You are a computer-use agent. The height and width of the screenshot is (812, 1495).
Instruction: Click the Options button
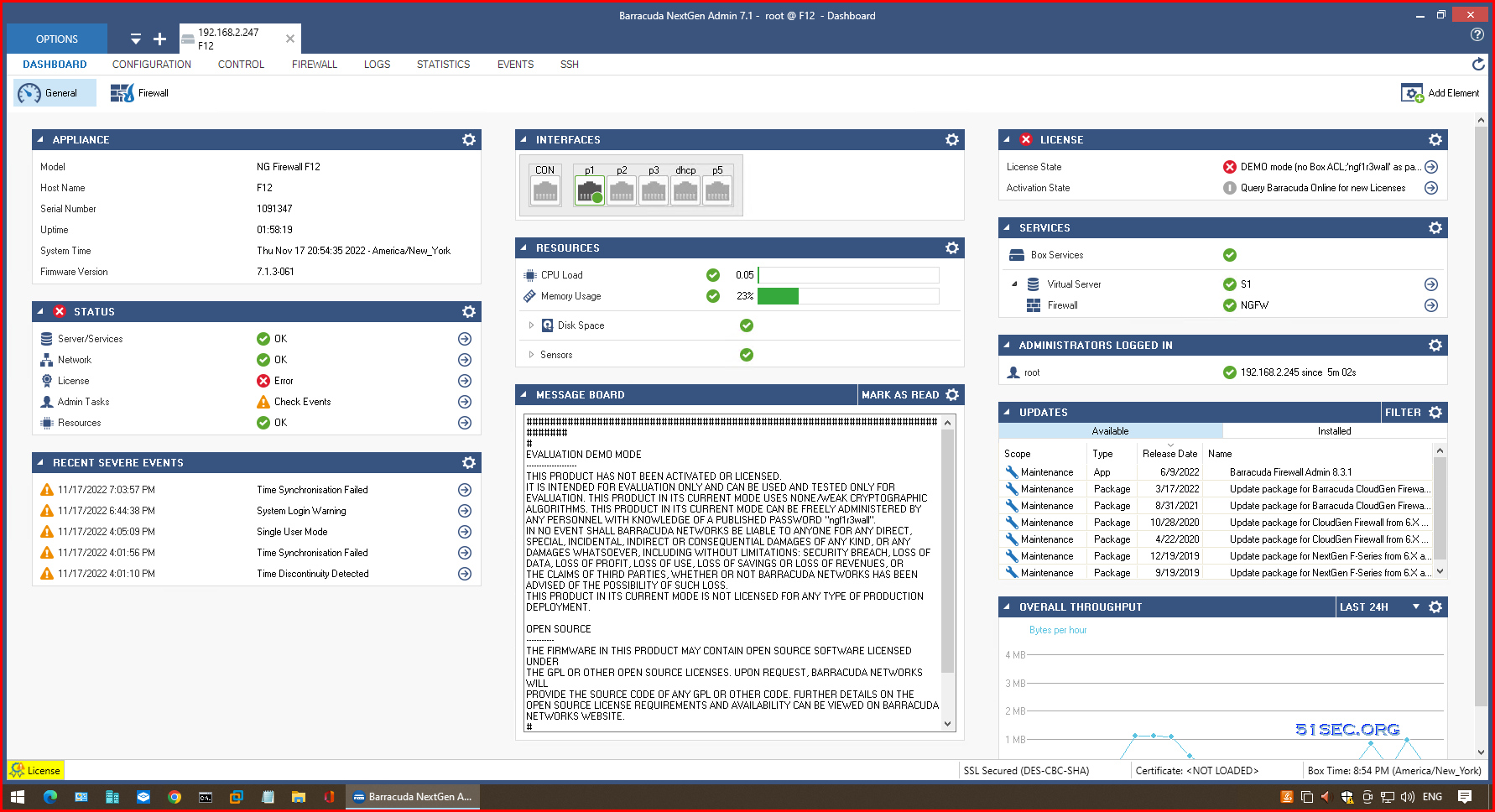pyautogui.click(x=57, y=39)
